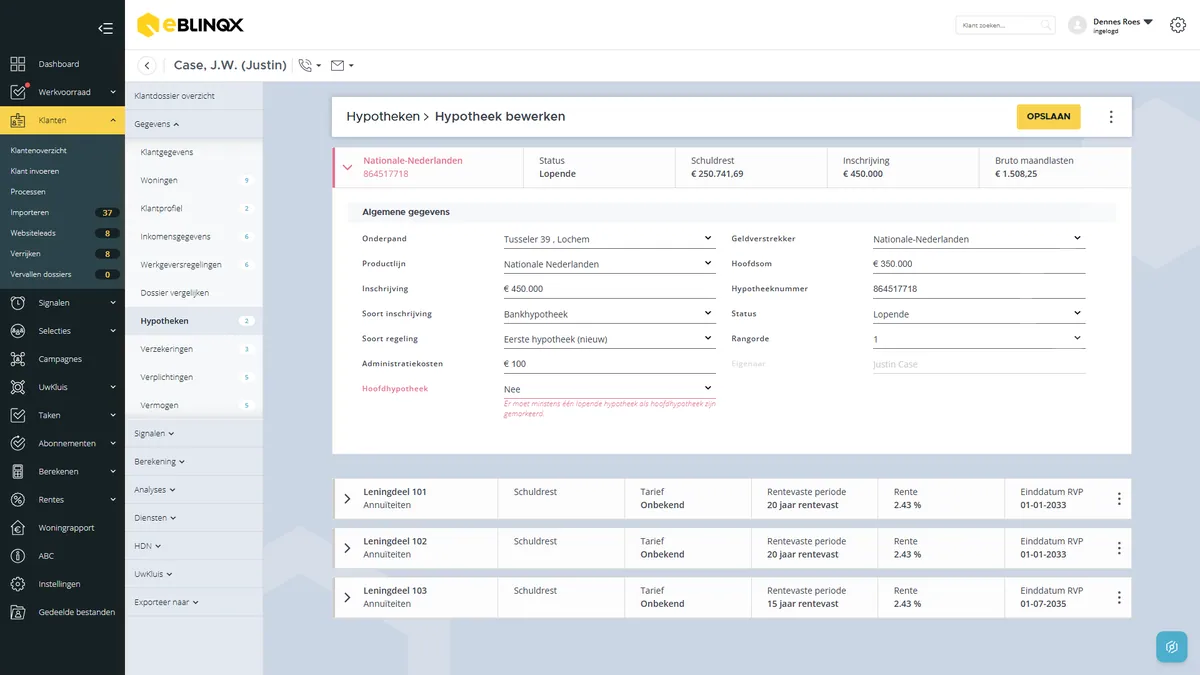The height and width of the screenshot is (675, 1200).
Task: Open the more options menu beside OPSLAAN
Action: pos(1111,117)
